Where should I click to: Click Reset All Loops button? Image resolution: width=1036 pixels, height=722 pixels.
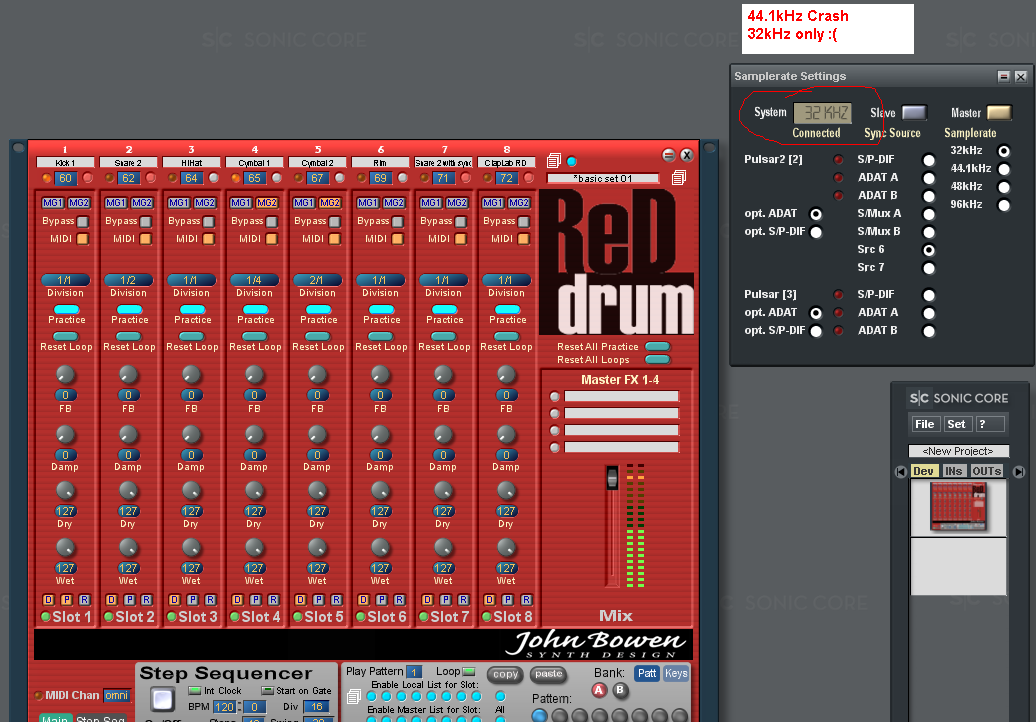pyautogui.click(x=657, y=360)
